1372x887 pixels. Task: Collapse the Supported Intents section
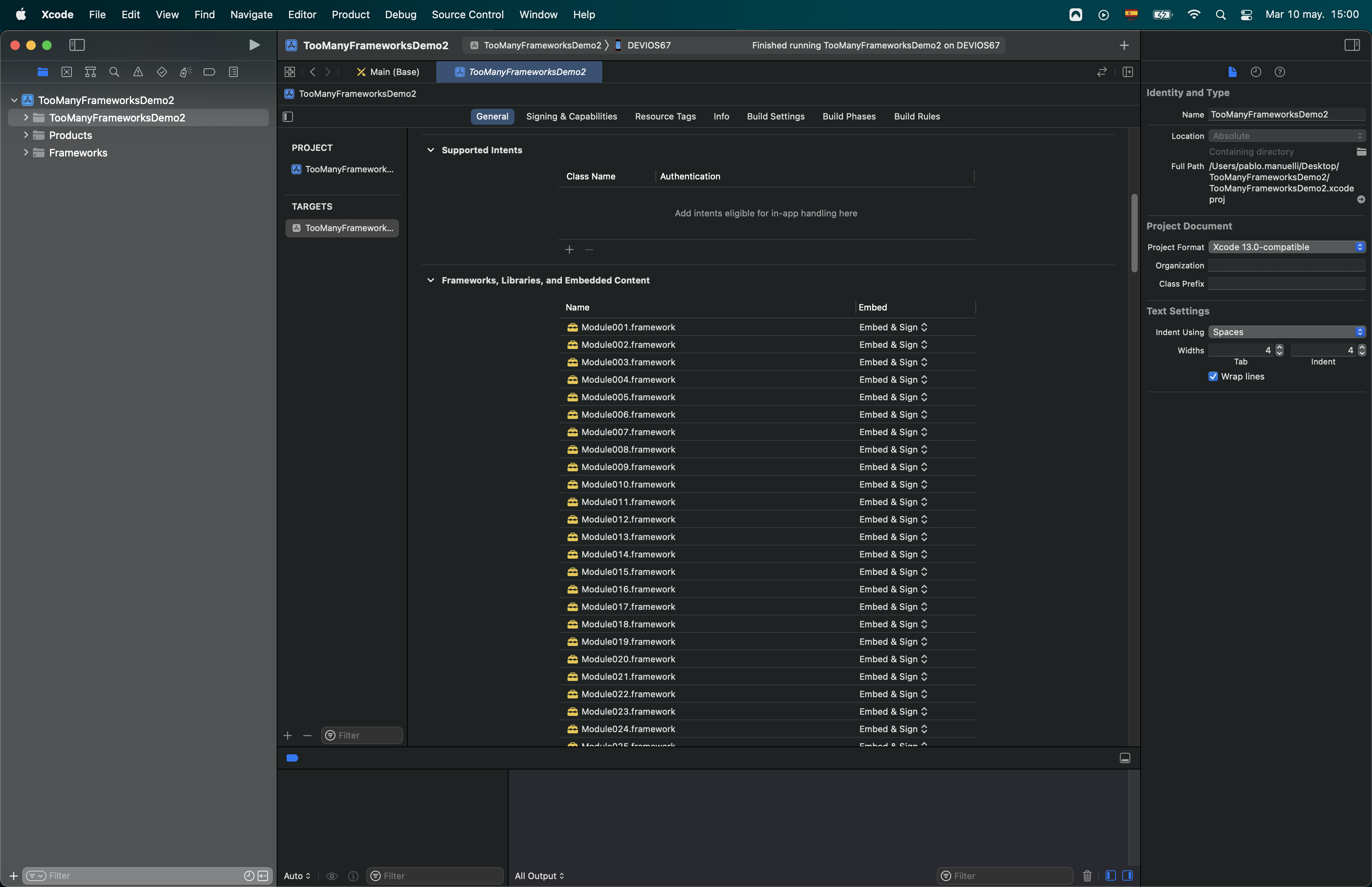point(430,150)
